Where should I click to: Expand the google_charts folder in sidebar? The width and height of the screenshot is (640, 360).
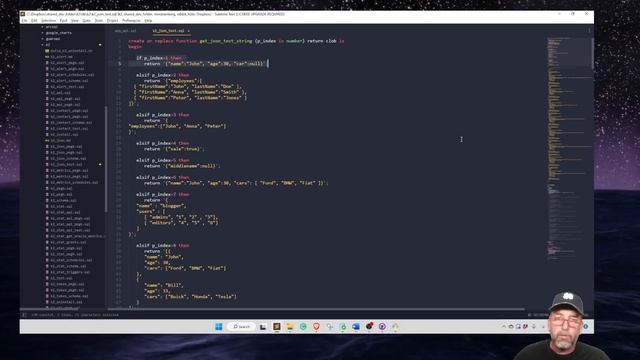58,33
